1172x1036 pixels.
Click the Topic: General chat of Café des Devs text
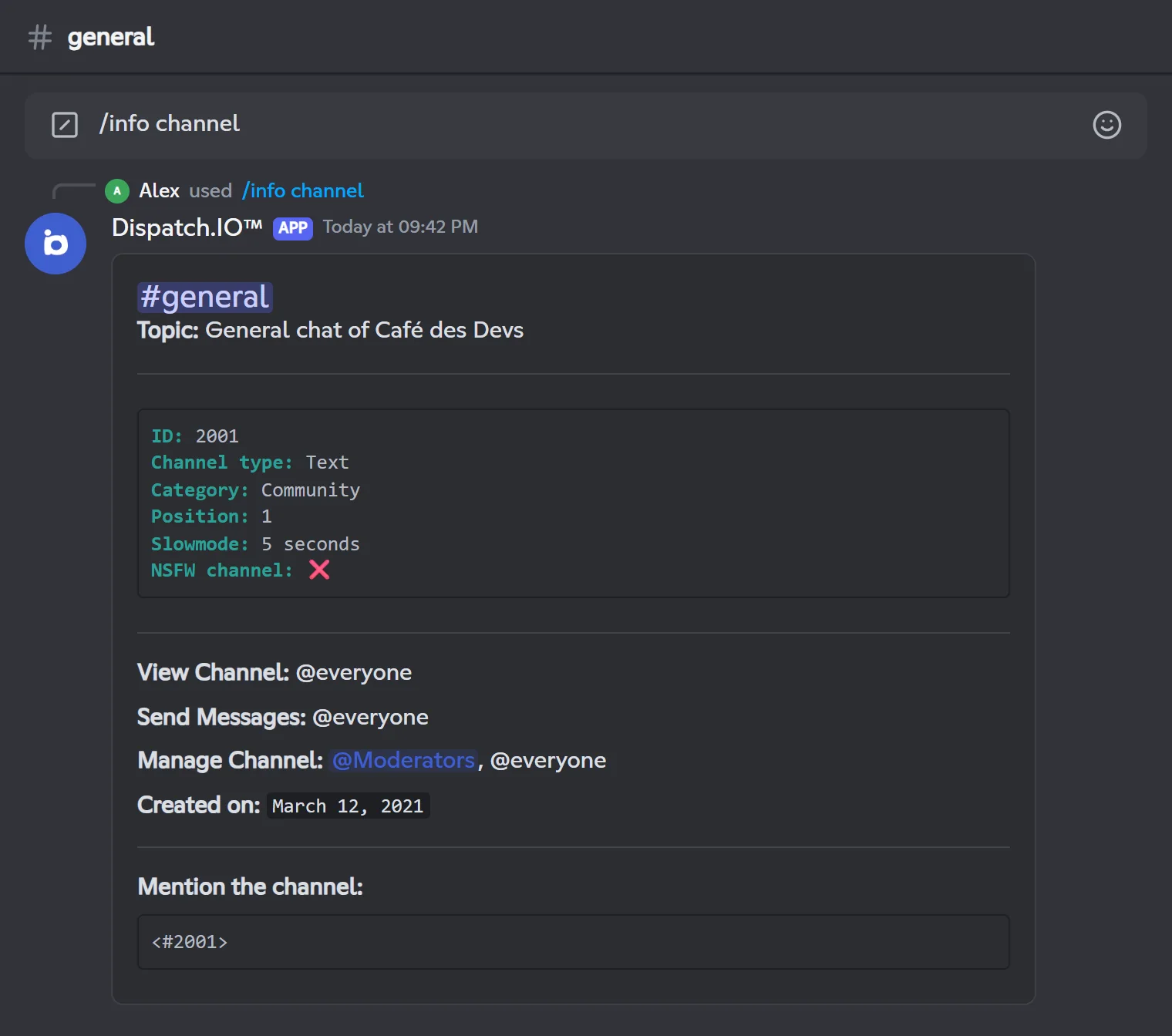[330, 331]
